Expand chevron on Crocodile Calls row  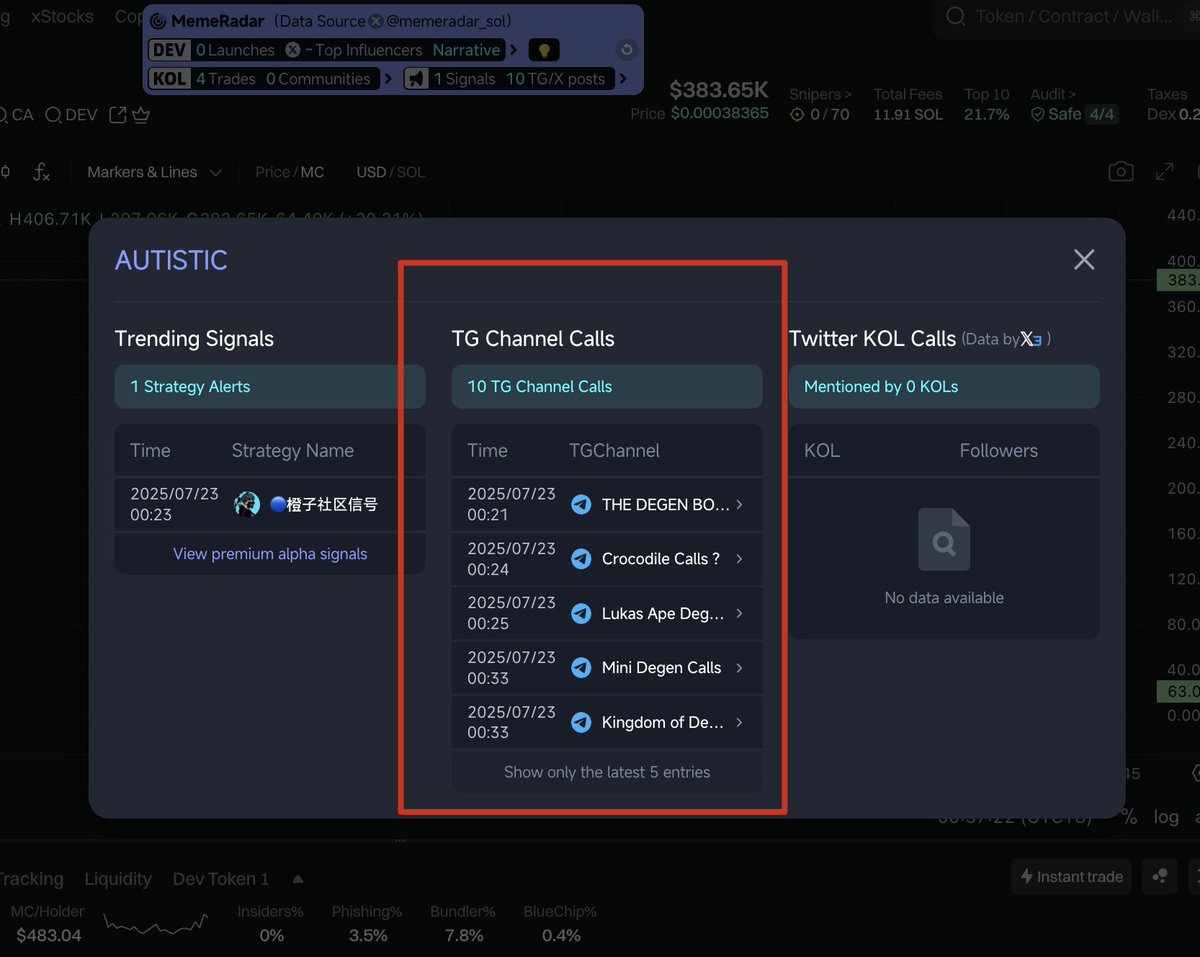739,559
